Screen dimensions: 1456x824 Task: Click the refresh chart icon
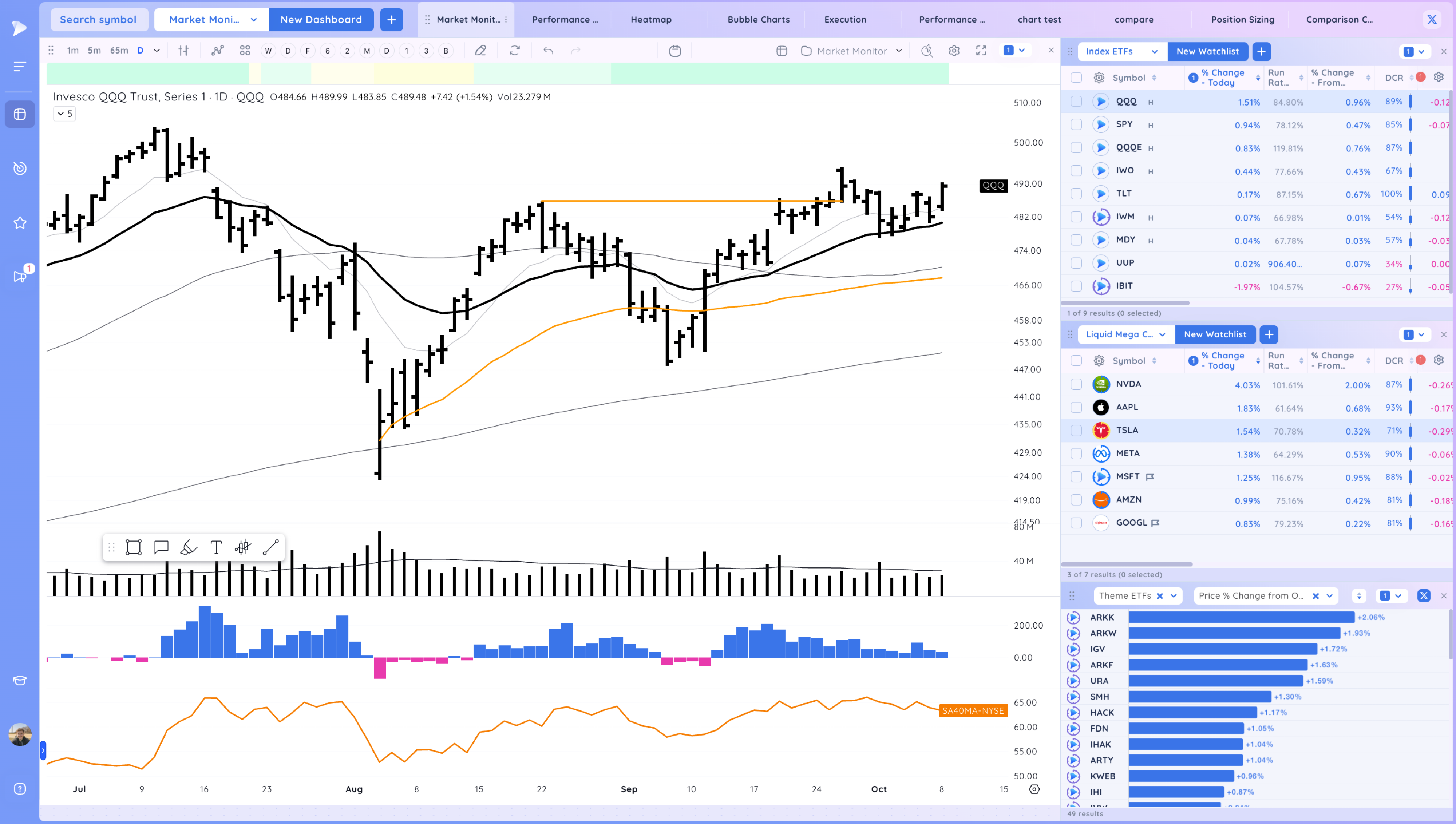(x=514, y=51)
